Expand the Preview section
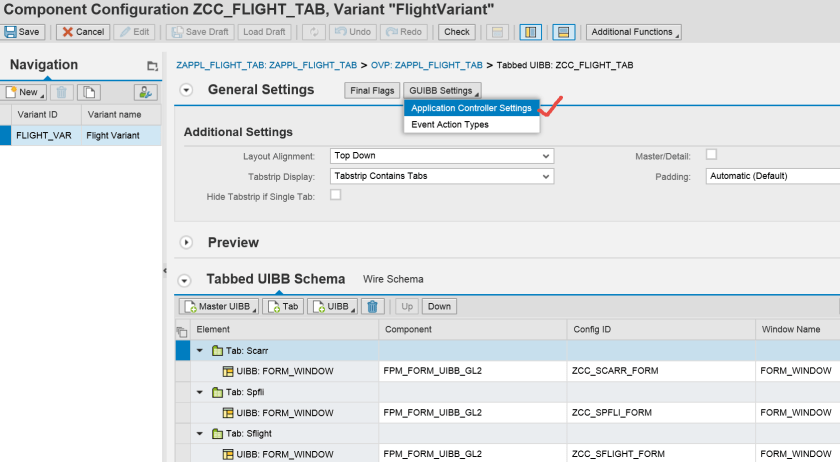840x462 pixels. click(x=186, y=242)
